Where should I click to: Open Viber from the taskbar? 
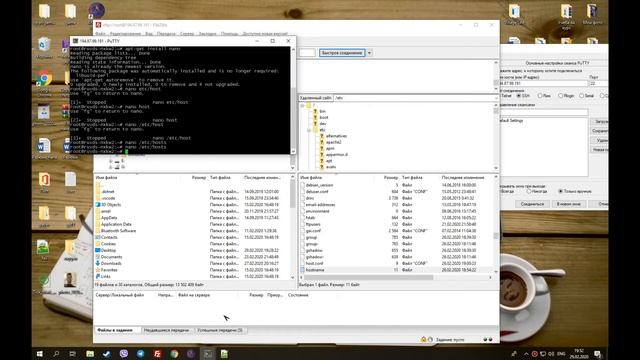tap(124, 354)
